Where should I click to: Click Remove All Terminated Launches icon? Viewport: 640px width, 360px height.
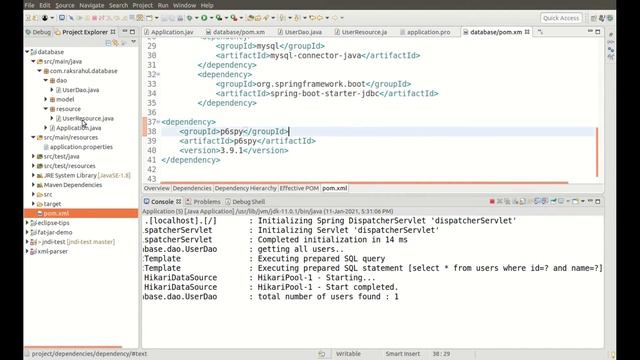[x=507, y=202]
